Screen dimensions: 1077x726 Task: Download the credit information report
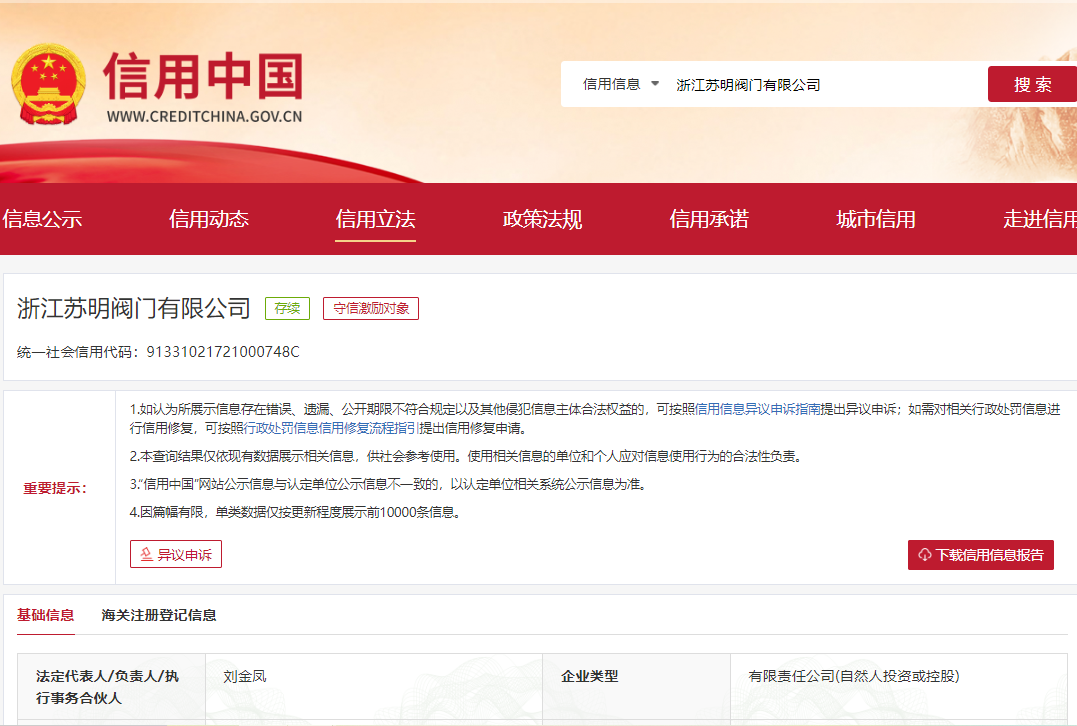pyautogui.click(x=980, y=555)
